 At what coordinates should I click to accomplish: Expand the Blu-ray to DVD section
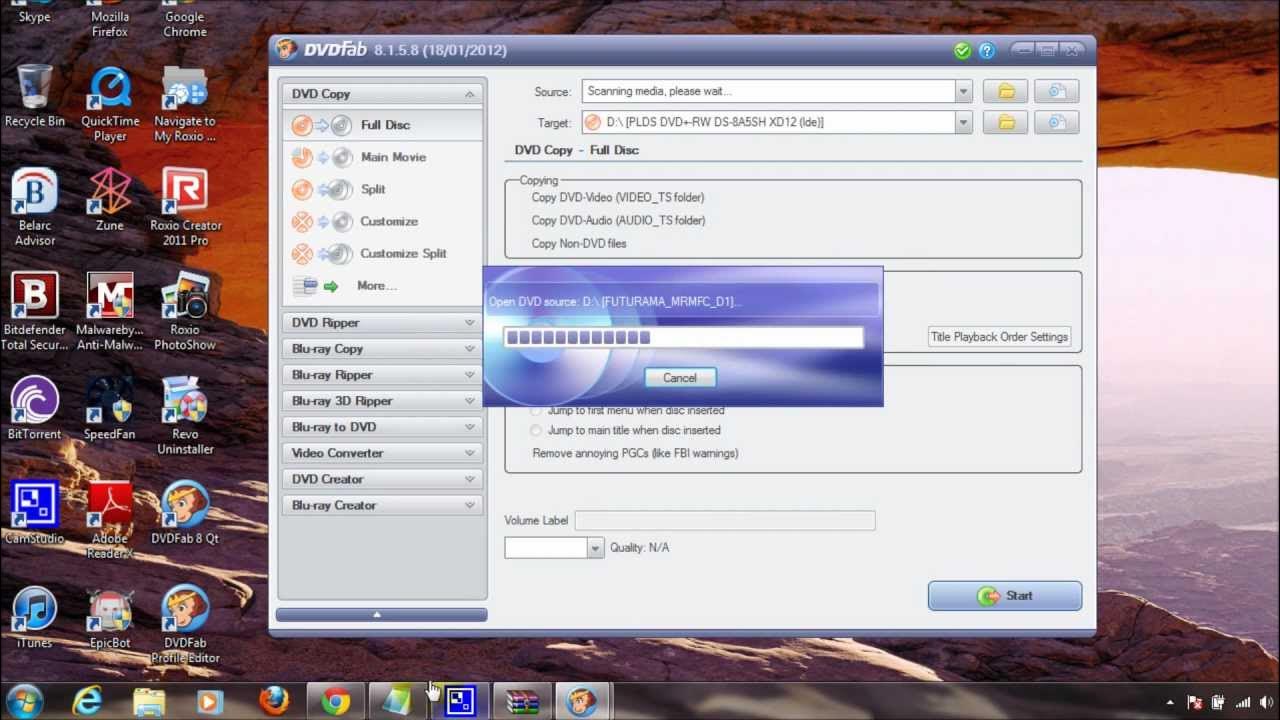point(470,427)
